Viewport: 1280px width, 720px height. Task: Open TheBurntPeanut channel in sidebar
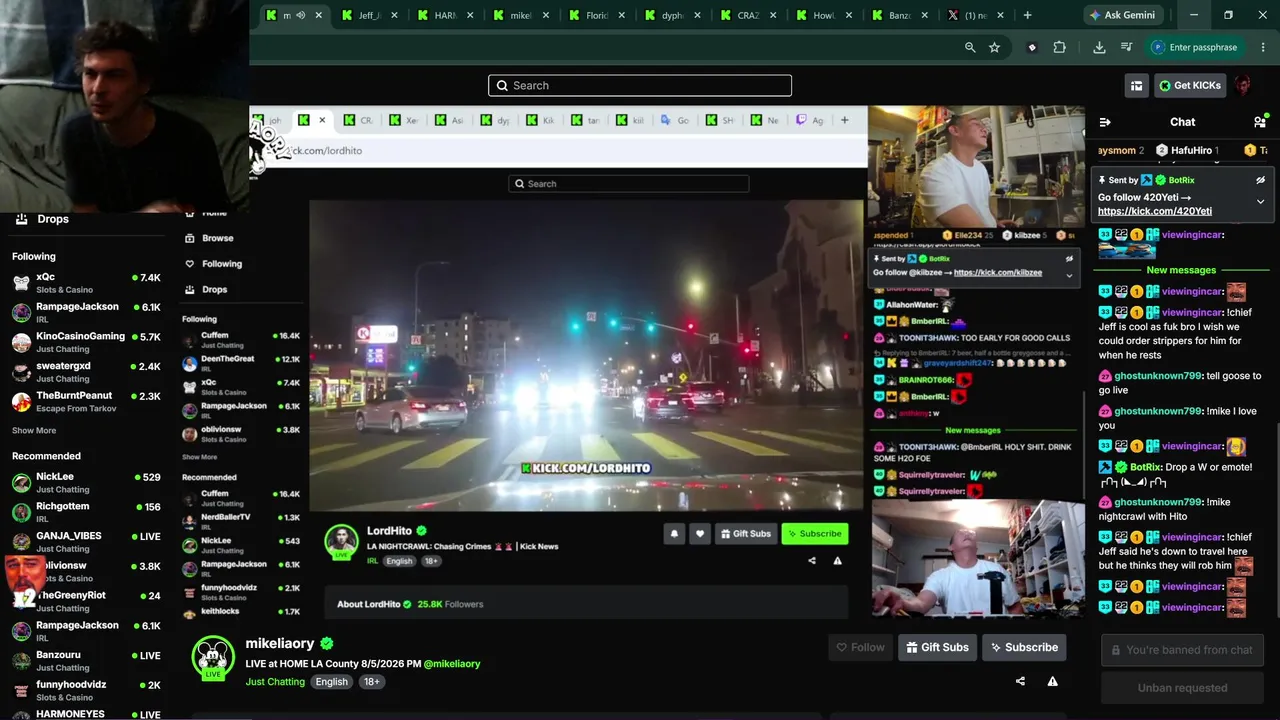pyautogui.click(x=86, y=401)
